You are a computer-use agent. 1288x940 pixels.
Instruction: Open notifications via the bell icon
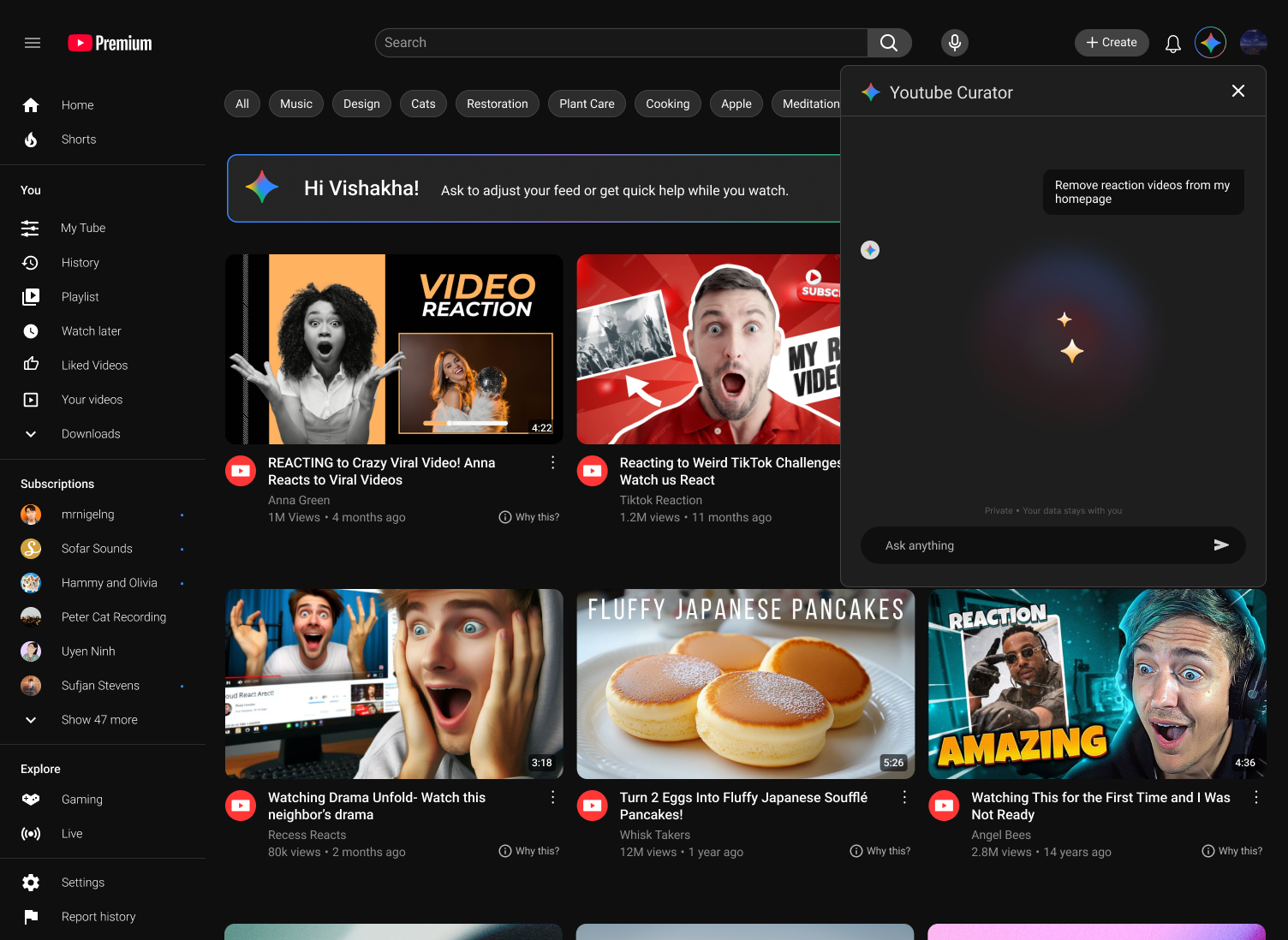1172,43
